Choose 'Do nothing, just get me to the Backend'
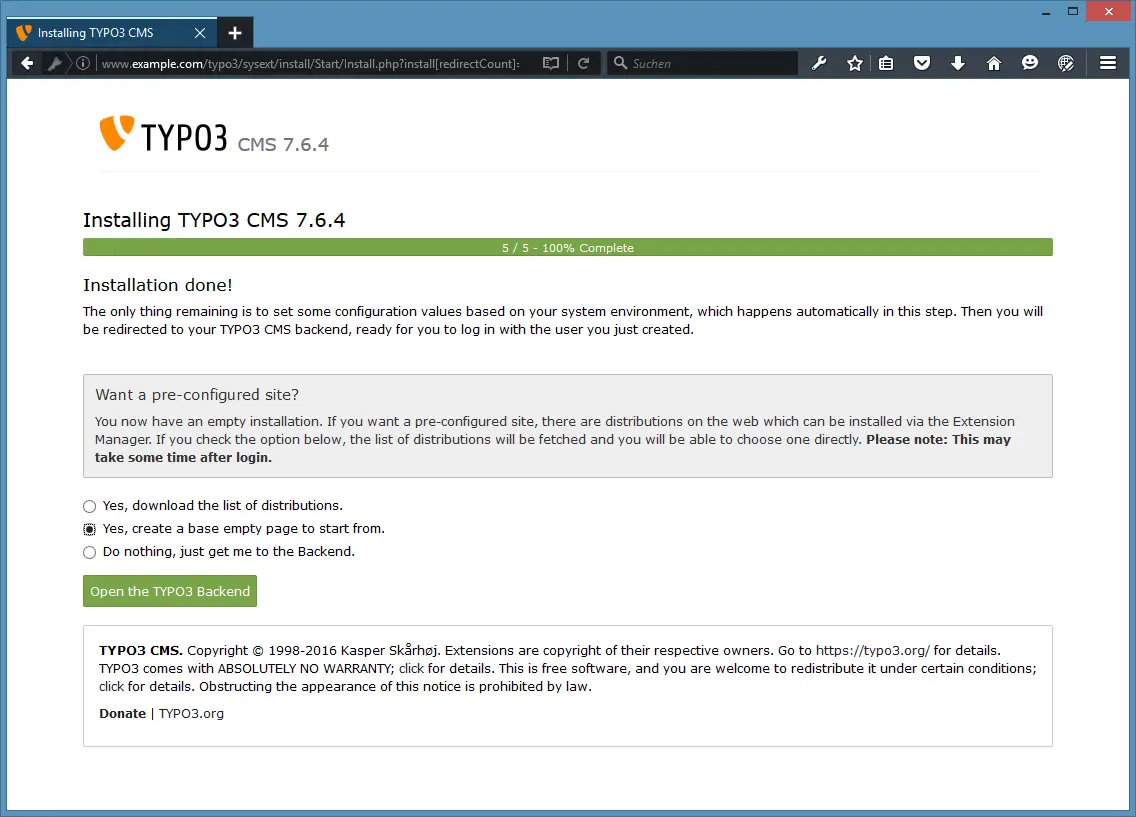Image resolution: width=1136 pixels, height=817 pixels. (x=89, y=553)
